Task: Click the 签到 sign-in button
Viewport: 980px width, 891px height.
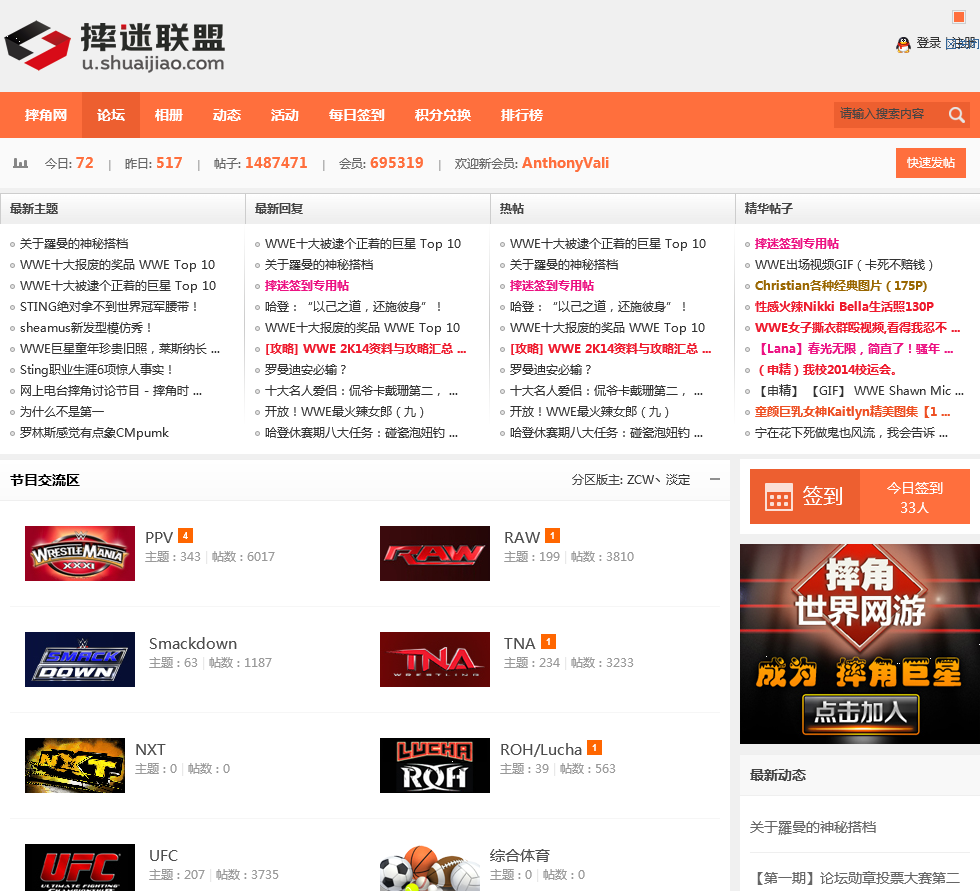Action: click(x=805, y=497)
